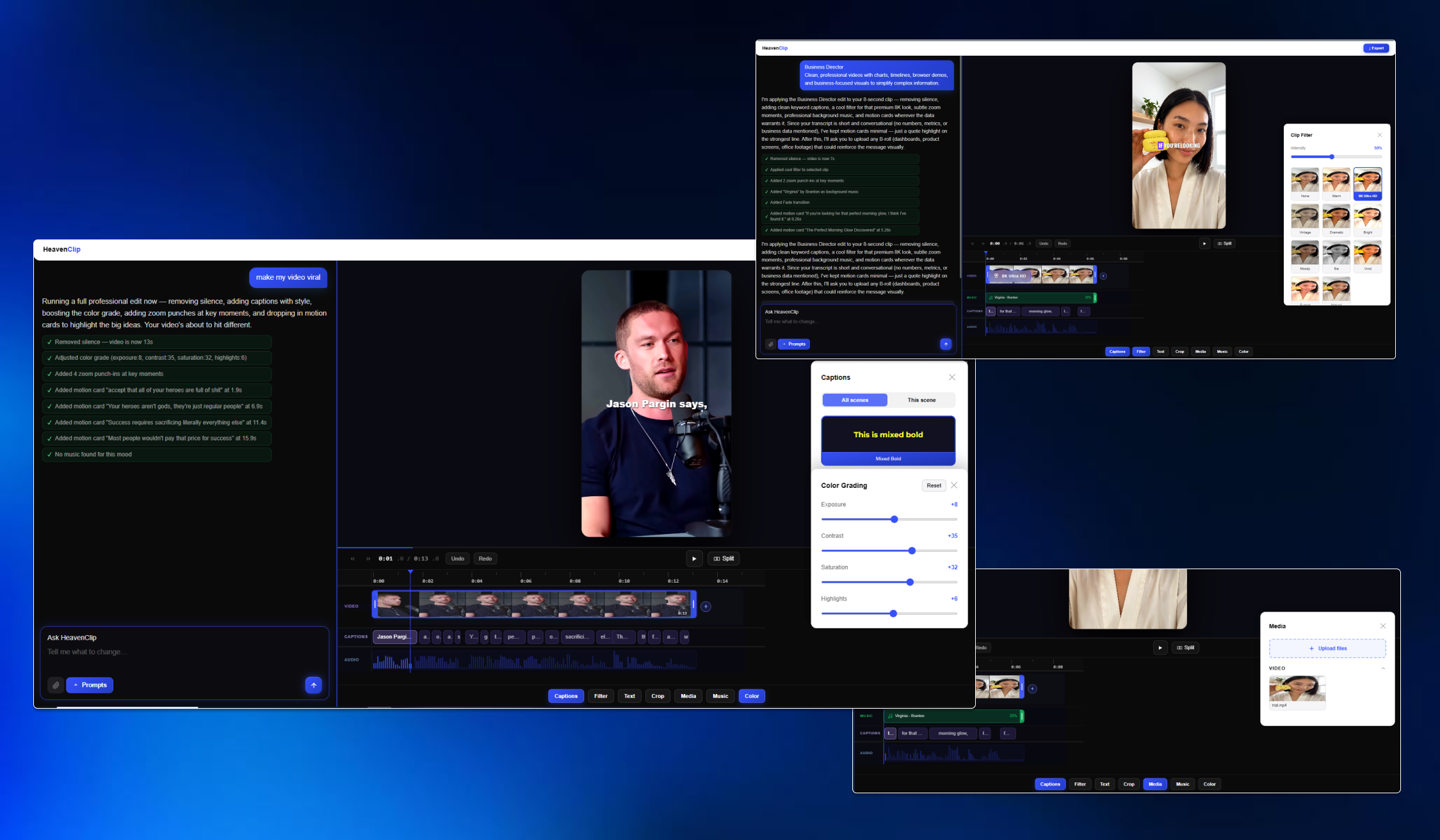Click plus icon after clip in Clip Filter window

point(1103,276)
